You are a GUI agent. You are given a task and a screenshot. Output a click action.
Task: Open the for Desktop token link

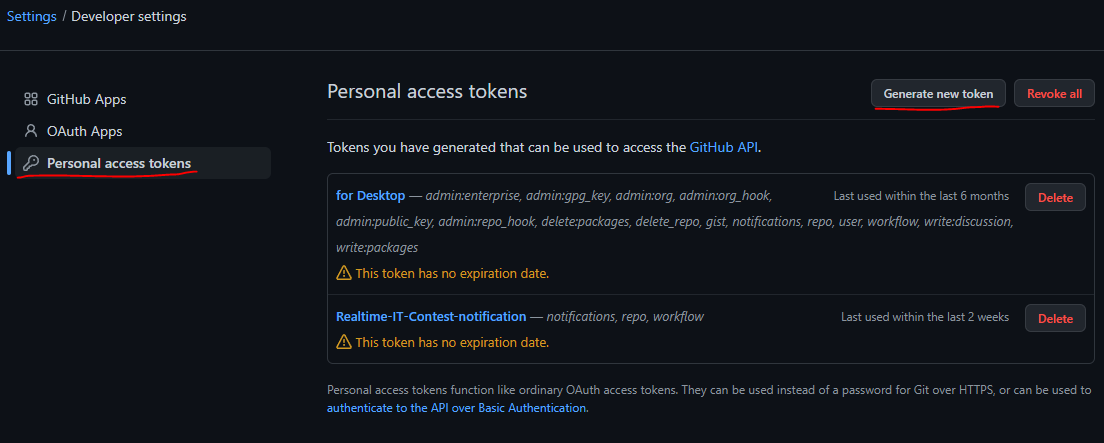pyautogui.click(x=370, y=195)
